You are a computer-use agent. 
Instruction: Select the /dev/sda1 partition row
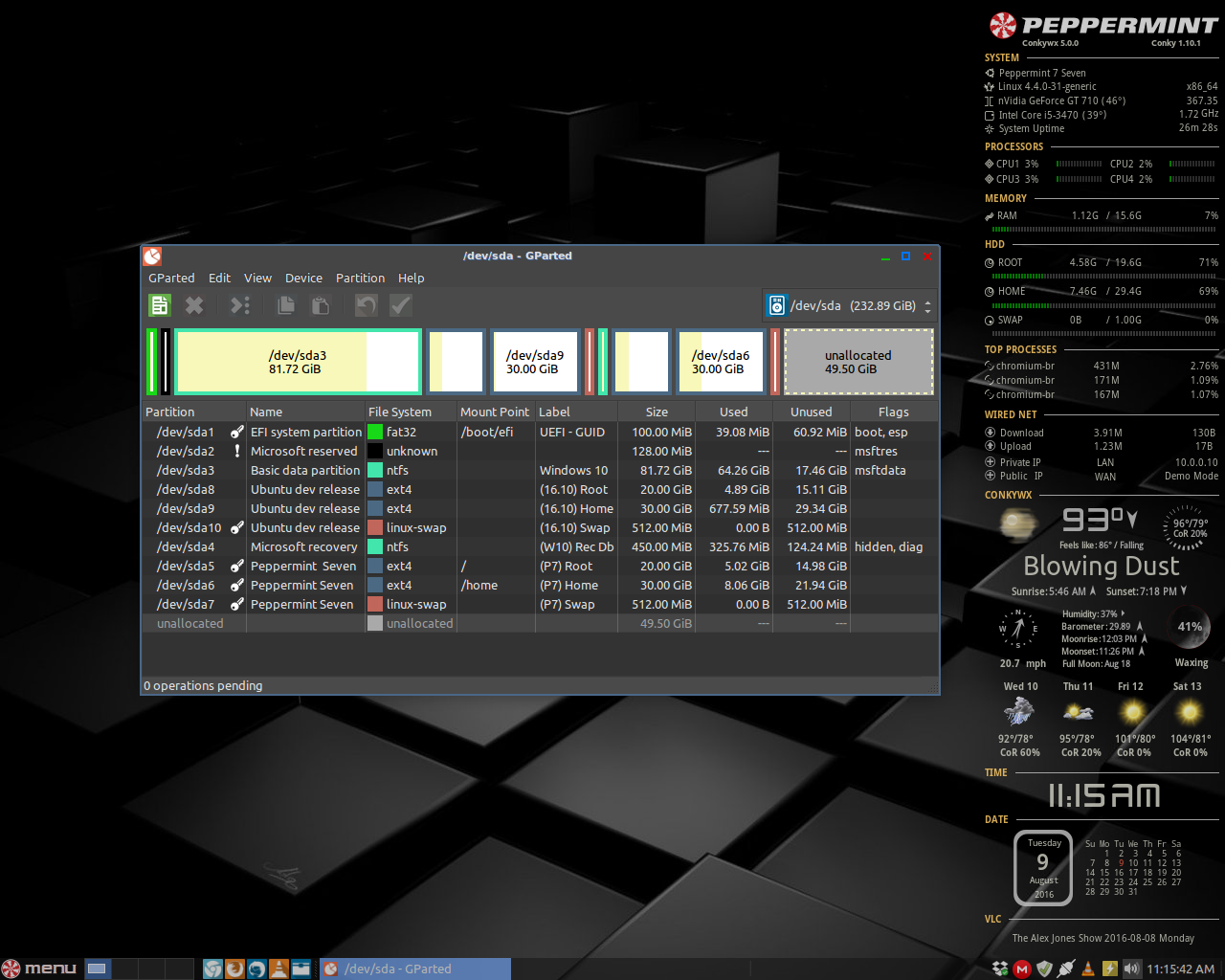[x=540, y=432]
